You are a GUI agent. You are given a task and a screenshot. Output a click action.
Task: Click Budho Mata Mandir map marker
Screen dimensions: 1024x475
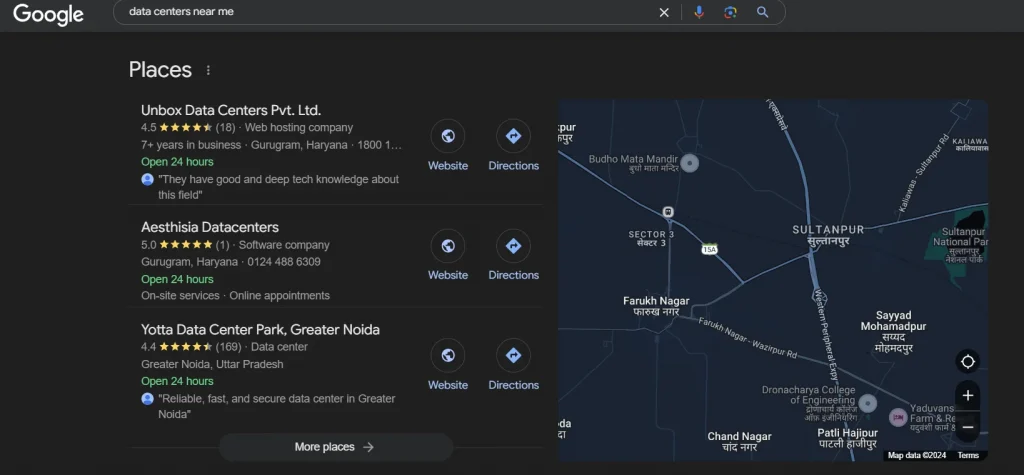coord(690,163)
